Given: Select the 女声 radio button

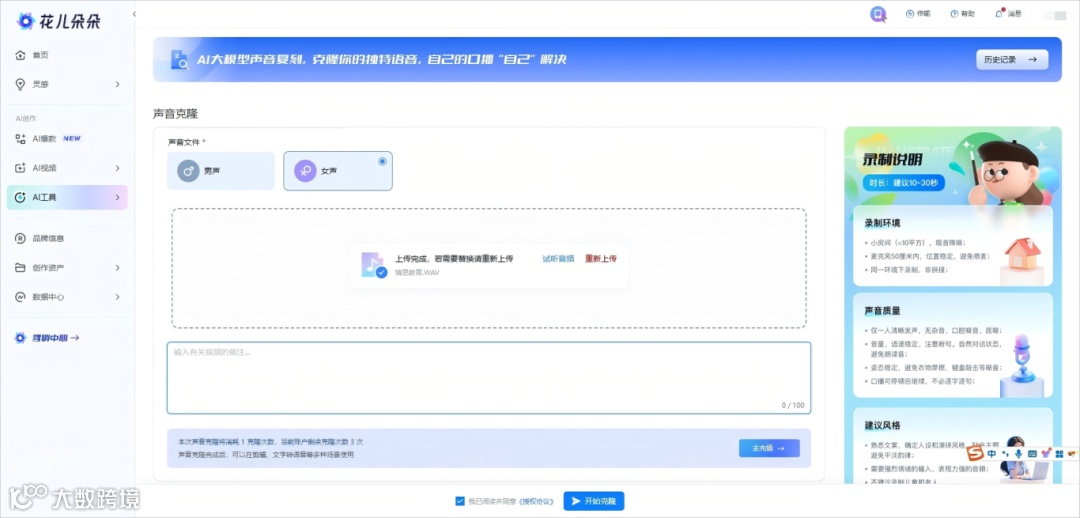Looking at the screenshot, I should point(382,161).
